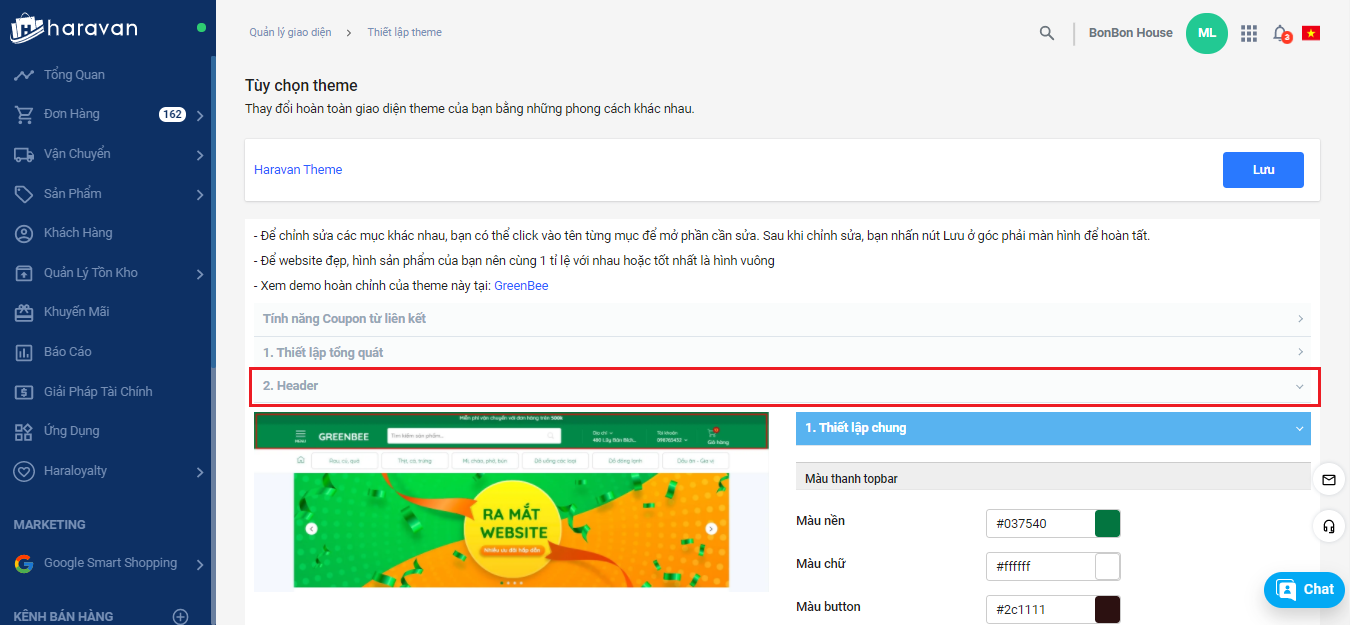
Task: Open Báo Cáo menu item
Action: 68,352
